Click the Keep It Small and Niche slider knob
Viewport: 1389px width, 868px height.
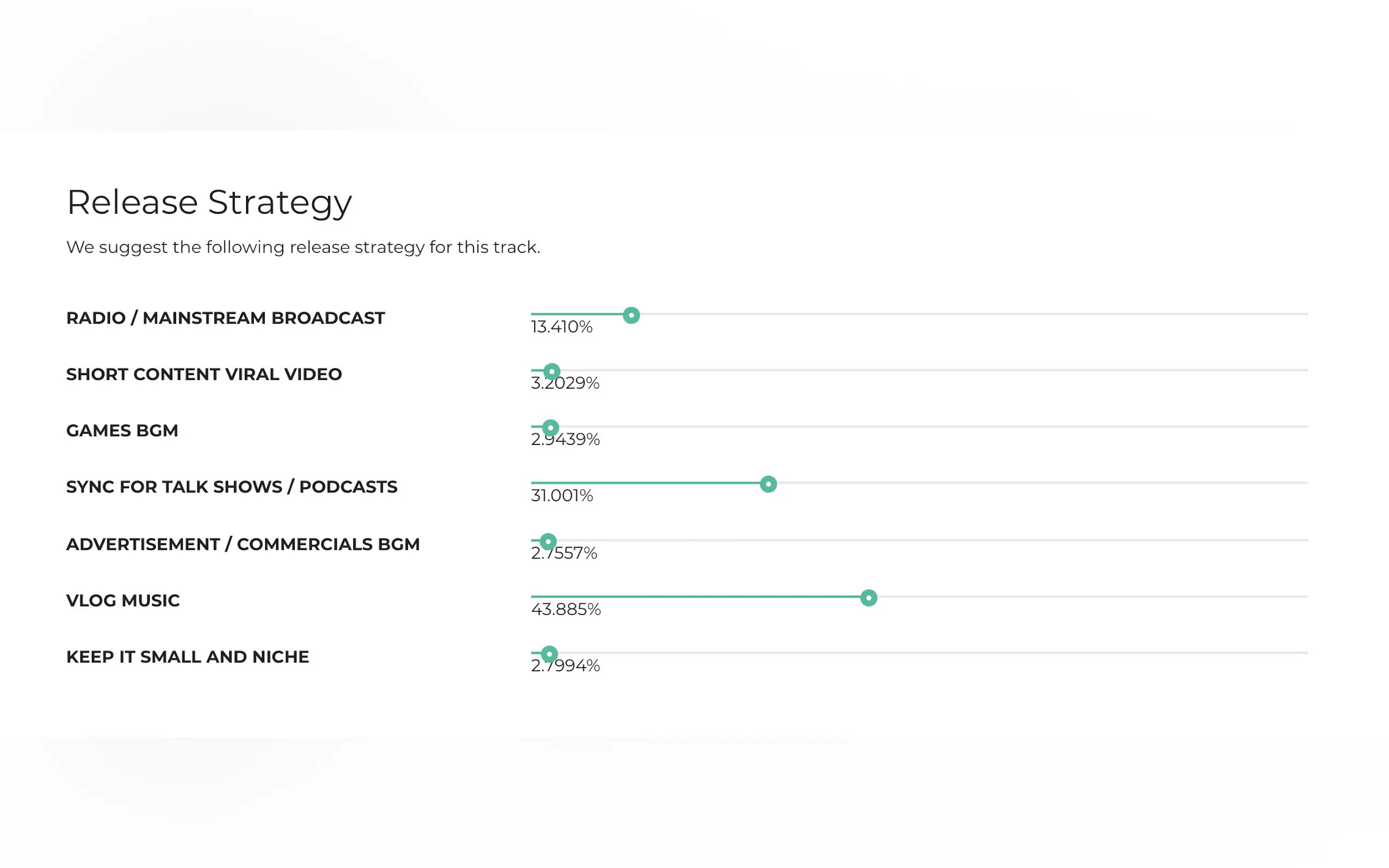550,654
